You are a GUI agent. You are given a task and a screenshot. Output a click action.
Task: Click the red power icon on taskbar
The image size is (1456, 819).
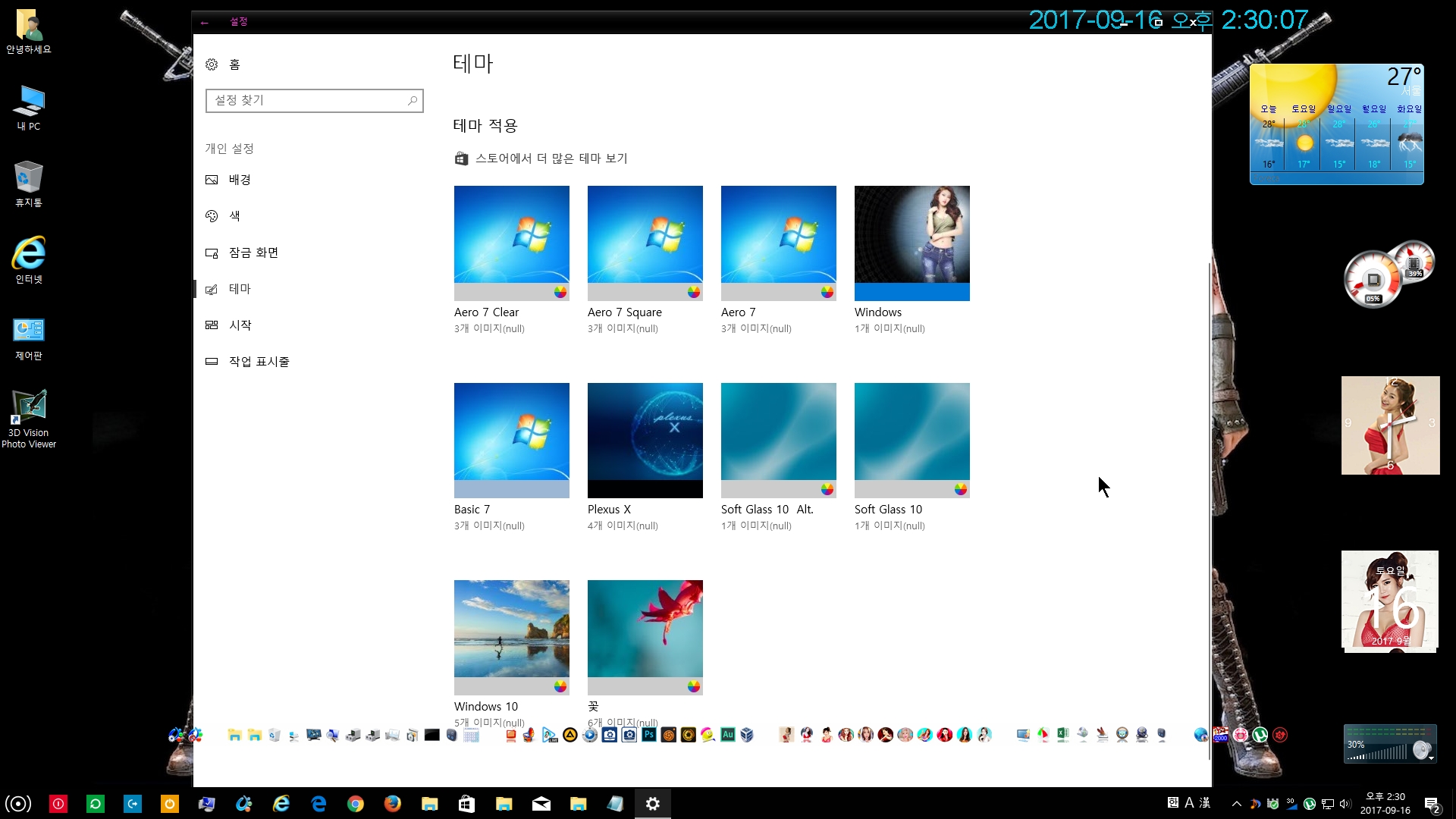click(58, 804)
